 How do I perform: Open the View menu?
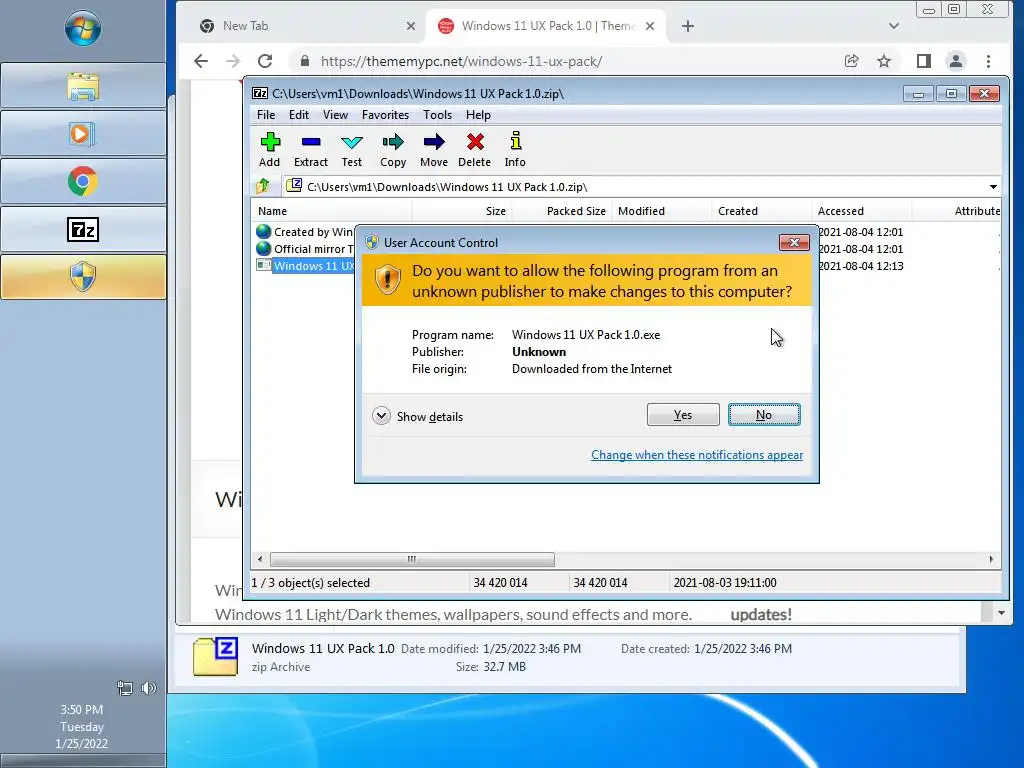335,115
